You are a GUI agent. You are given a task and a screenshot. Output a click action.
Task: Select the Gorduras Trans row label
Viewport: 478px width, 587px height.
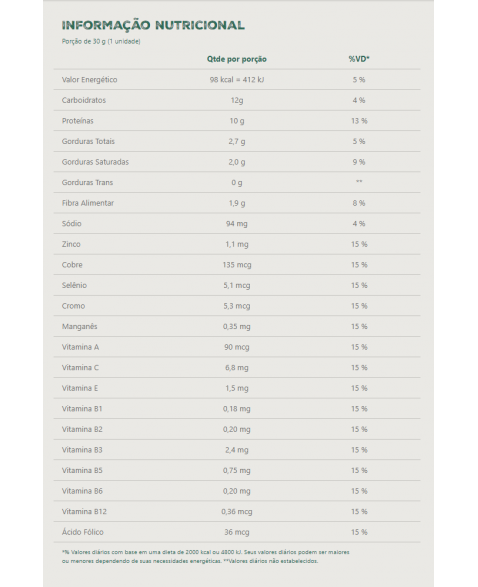pos(87,183)
